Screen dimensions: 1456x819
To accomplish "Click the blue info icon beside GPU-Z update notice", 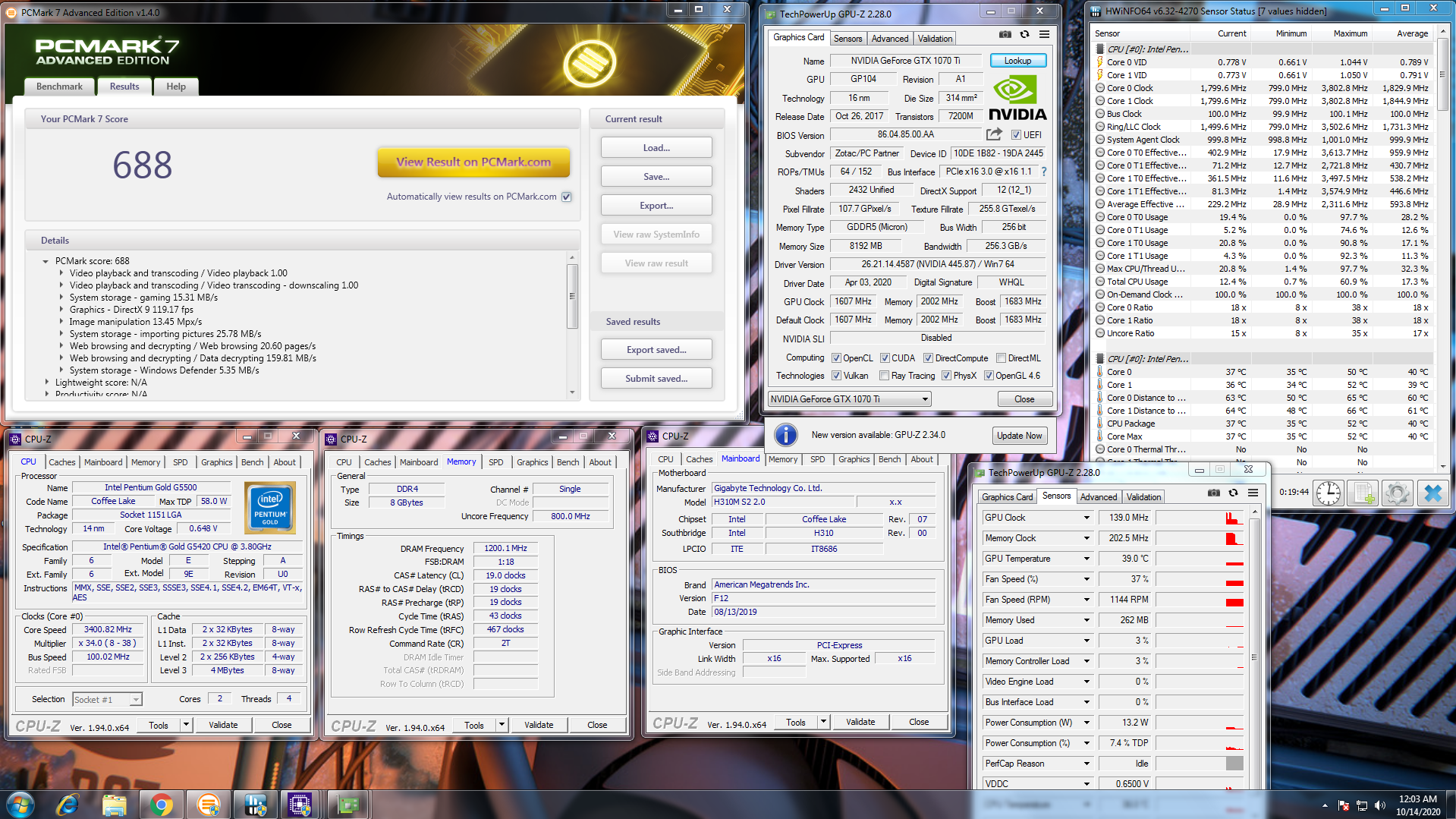I will point(785,435).
